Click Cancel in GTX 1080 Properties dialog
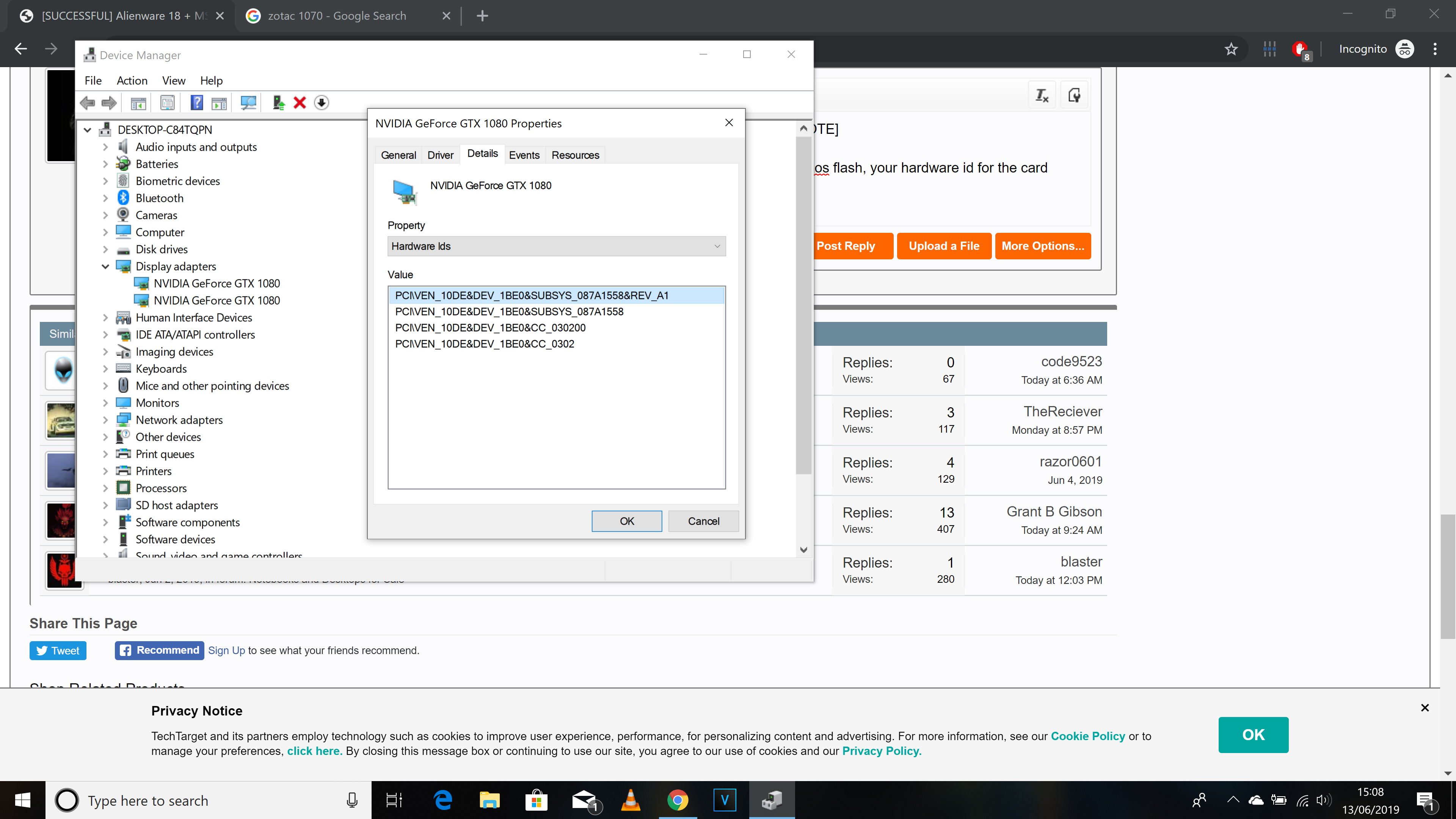 pyautogui.click(x=704, y=521)
